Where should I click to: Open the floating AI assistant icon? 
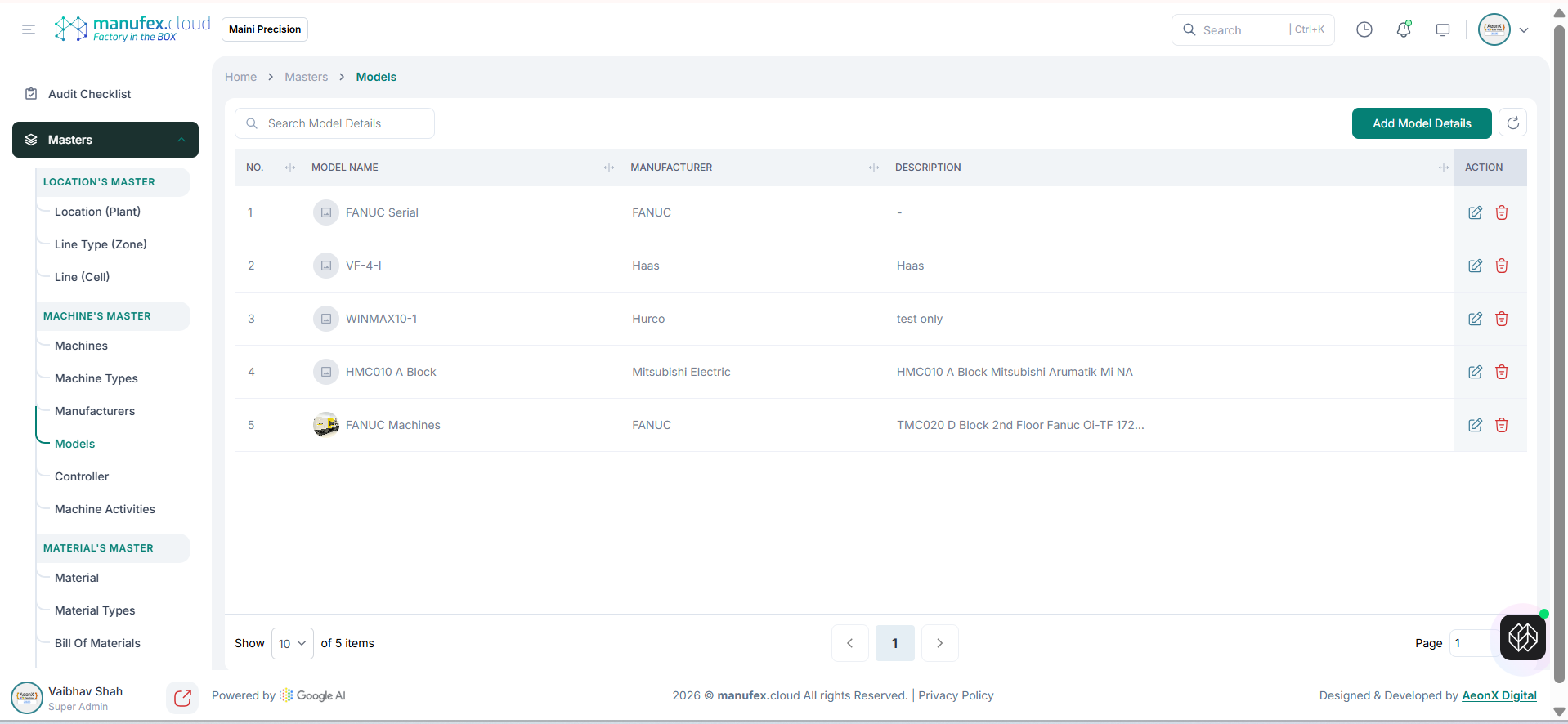tap(1522, 637)
